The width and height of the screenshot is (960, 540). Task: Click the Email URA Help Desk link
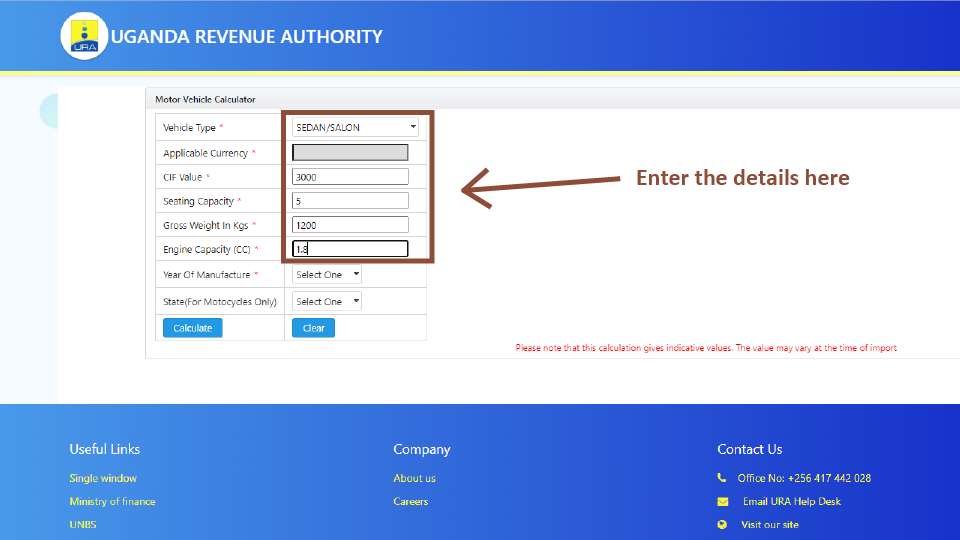792,501
